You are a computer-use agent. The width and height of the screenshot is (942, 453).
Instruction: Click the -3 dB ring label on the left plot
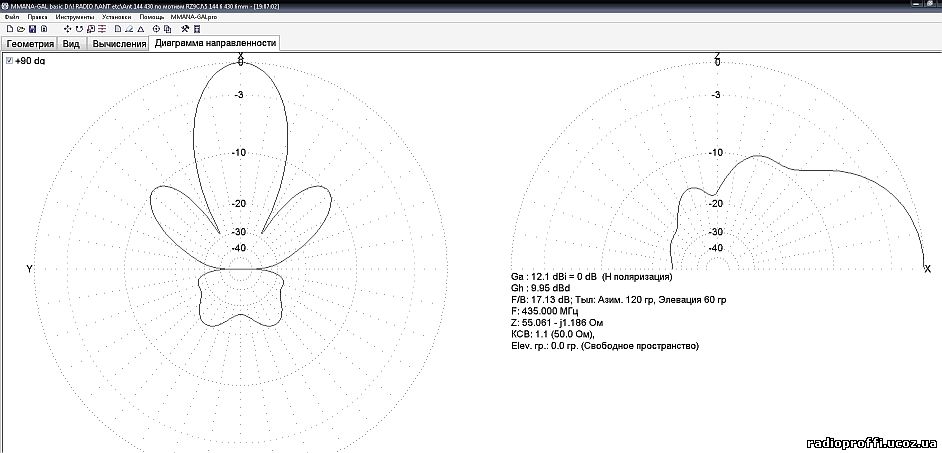pyautogui.click(x=239, y=95)
